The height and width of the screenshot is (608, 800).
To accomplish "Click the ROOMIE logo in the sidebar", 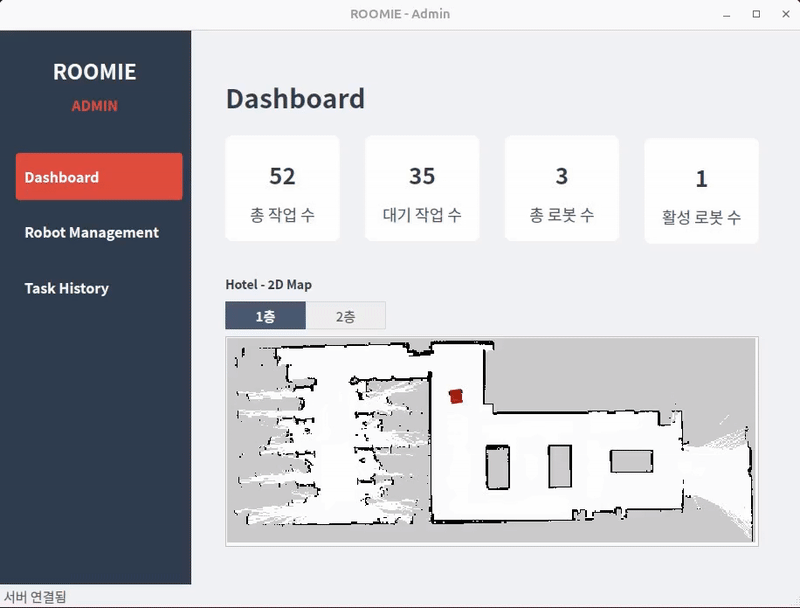I will point(94,72).
